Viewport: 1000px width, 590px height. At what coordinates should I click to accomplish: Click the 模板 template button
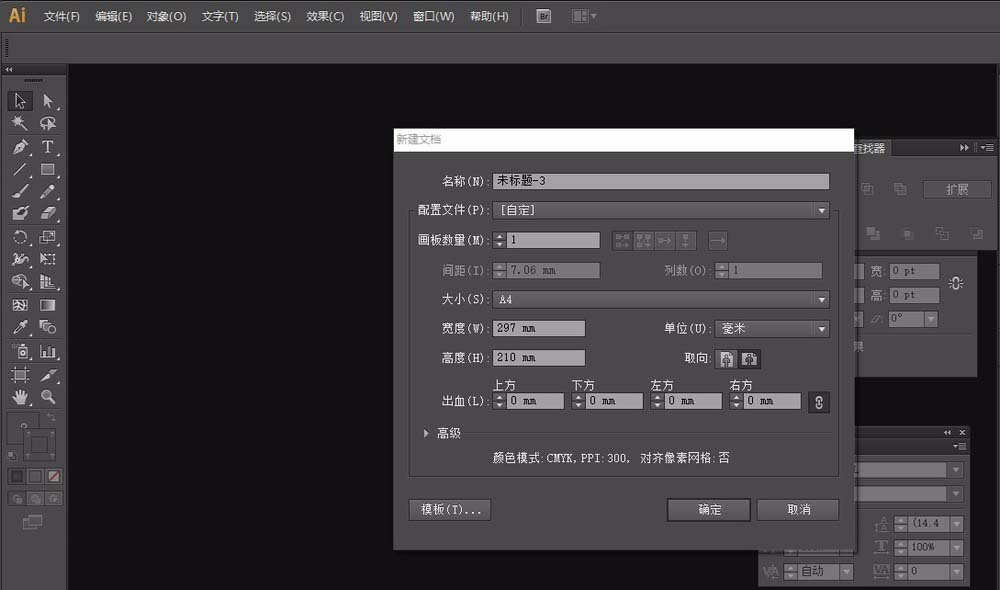click(x=449, y=509)
